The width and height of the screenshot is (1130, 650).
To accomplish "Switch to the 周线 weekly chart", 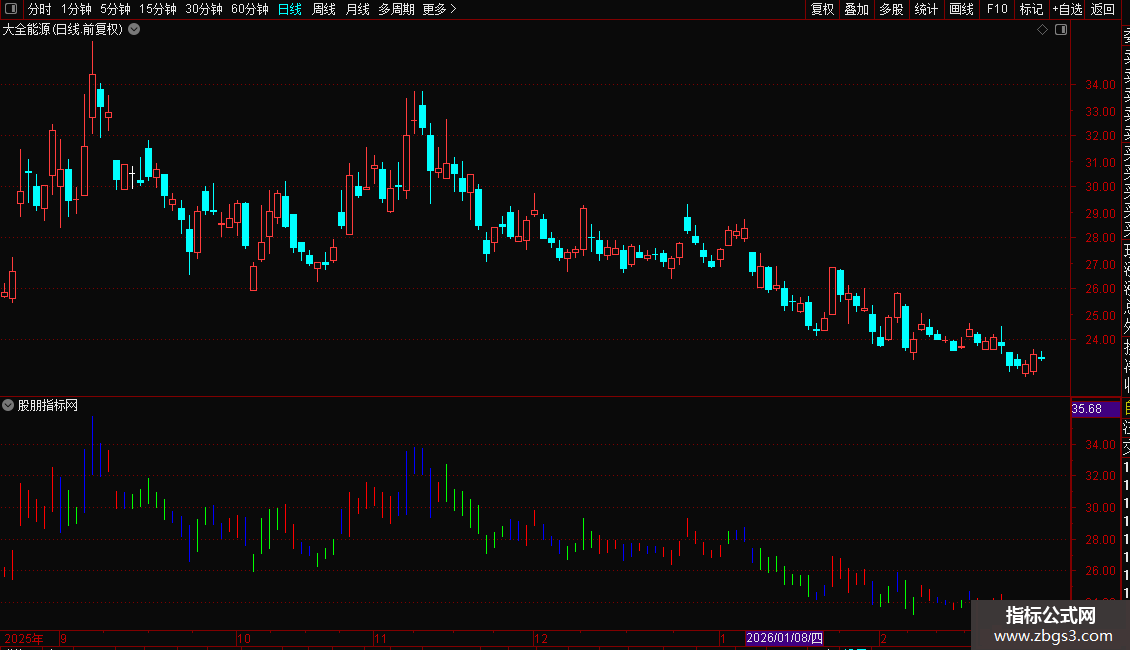I will tap(324, 9).
